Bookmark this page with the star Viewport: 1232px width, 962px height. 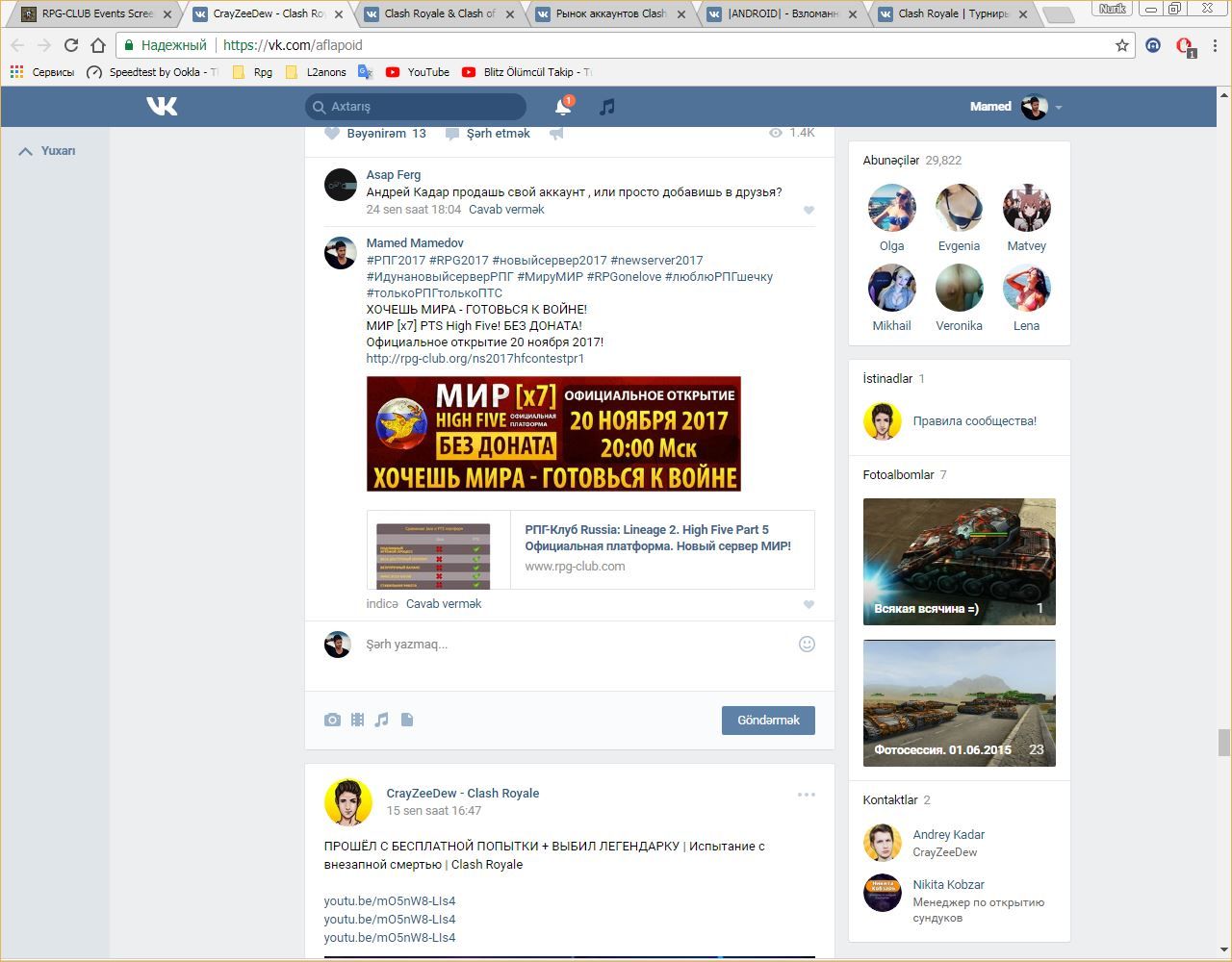[x=1121, y=45]
